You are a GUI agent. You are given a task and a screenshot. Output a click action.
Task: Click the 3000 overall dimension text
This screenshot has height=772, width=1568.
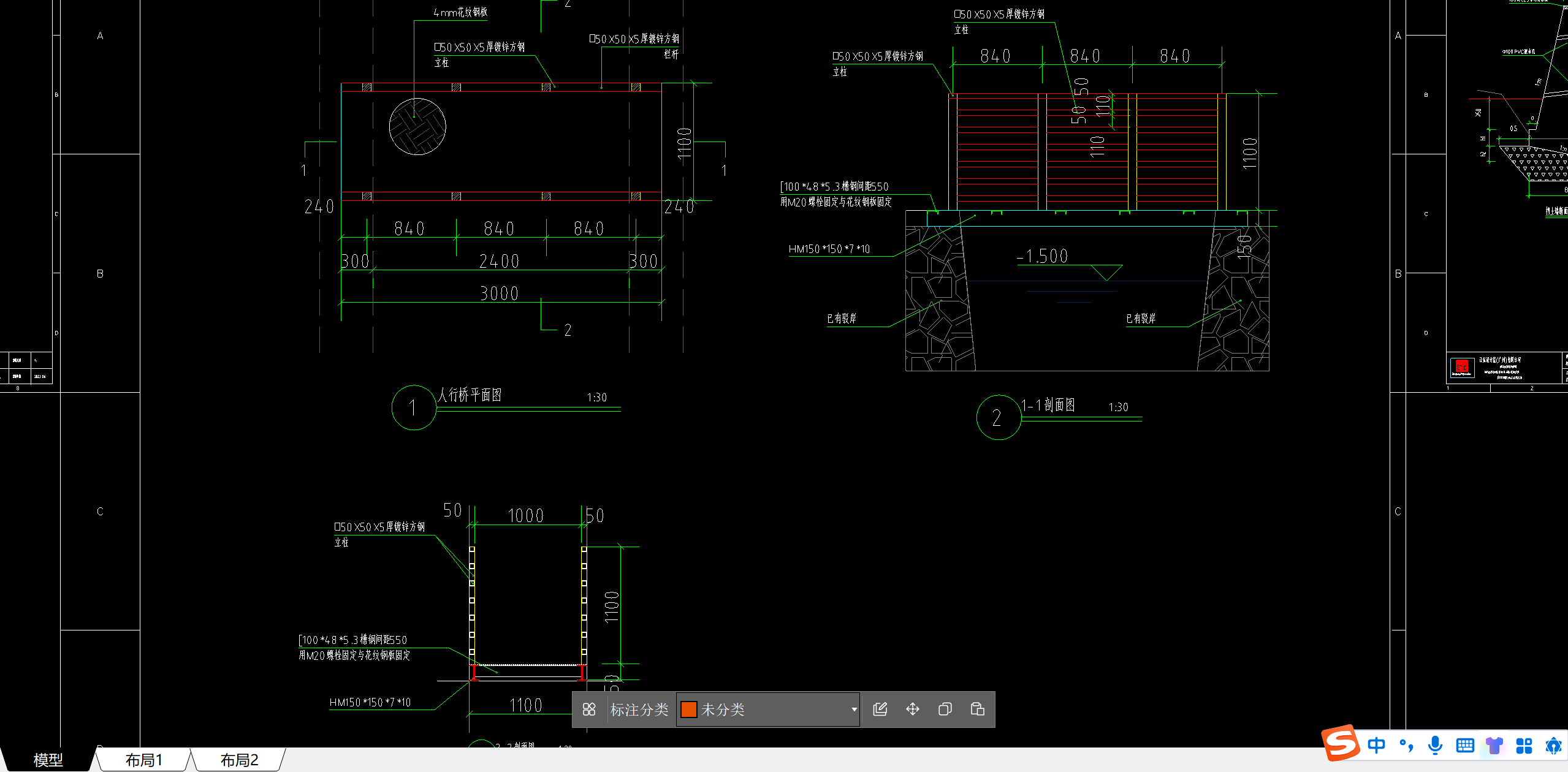coord(500,293)
